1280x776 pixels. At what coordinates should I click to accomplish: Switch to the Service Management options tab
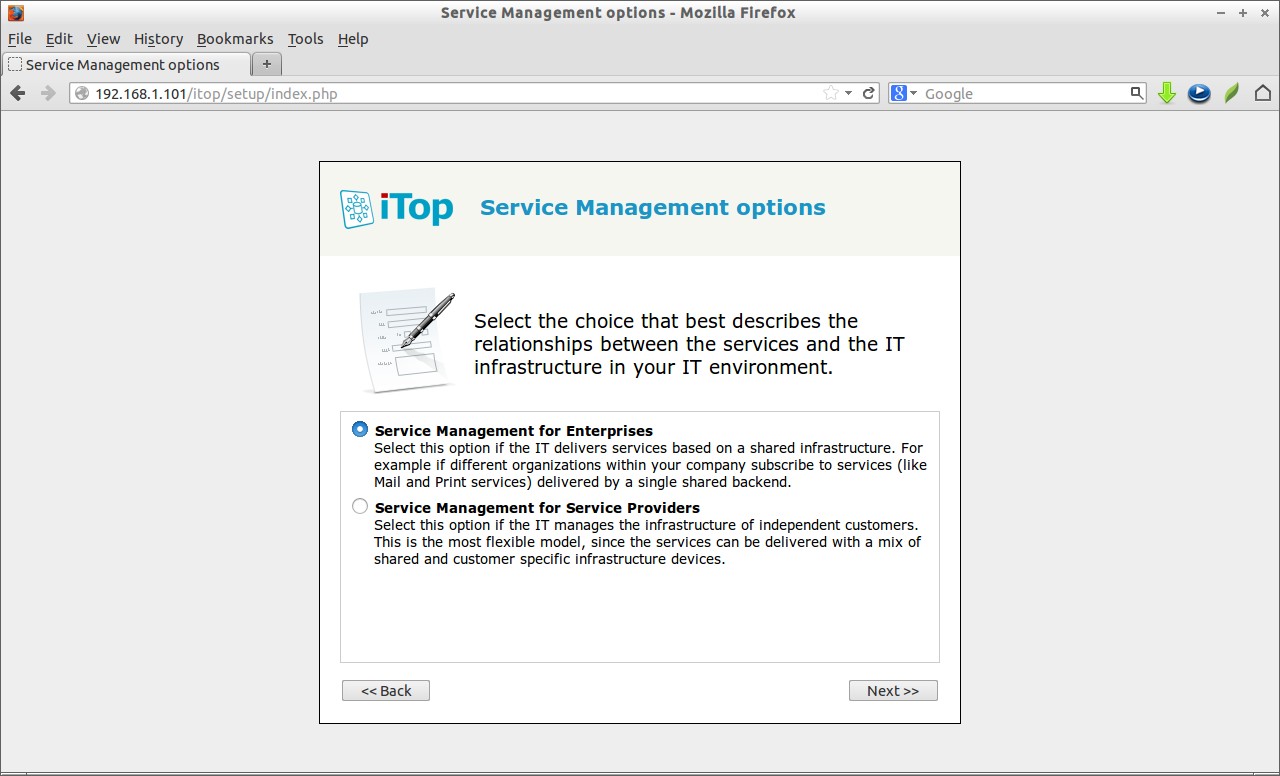pyautogui.click(x=126, y=64)
